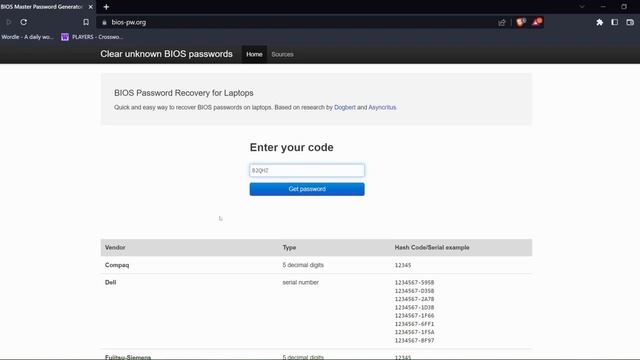Click example serial 1234567-1D3B
This screenshot has width=640, height=360.
[414, 307]
